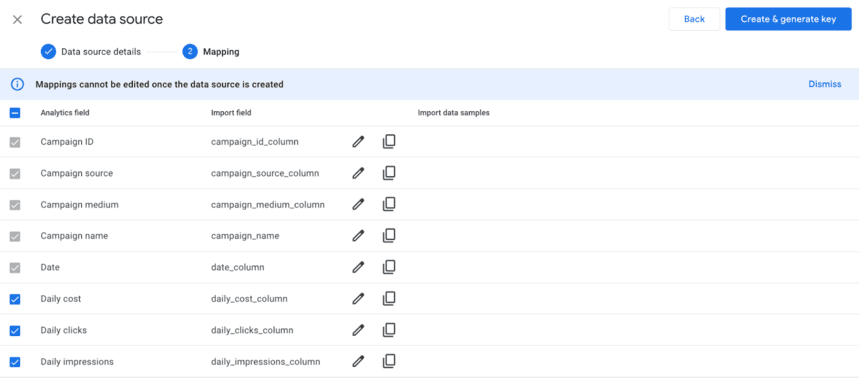This screenshot has height=378, width=859.
Task: Edit the campaign_id_column import field
Action: [x=358, y=142]
